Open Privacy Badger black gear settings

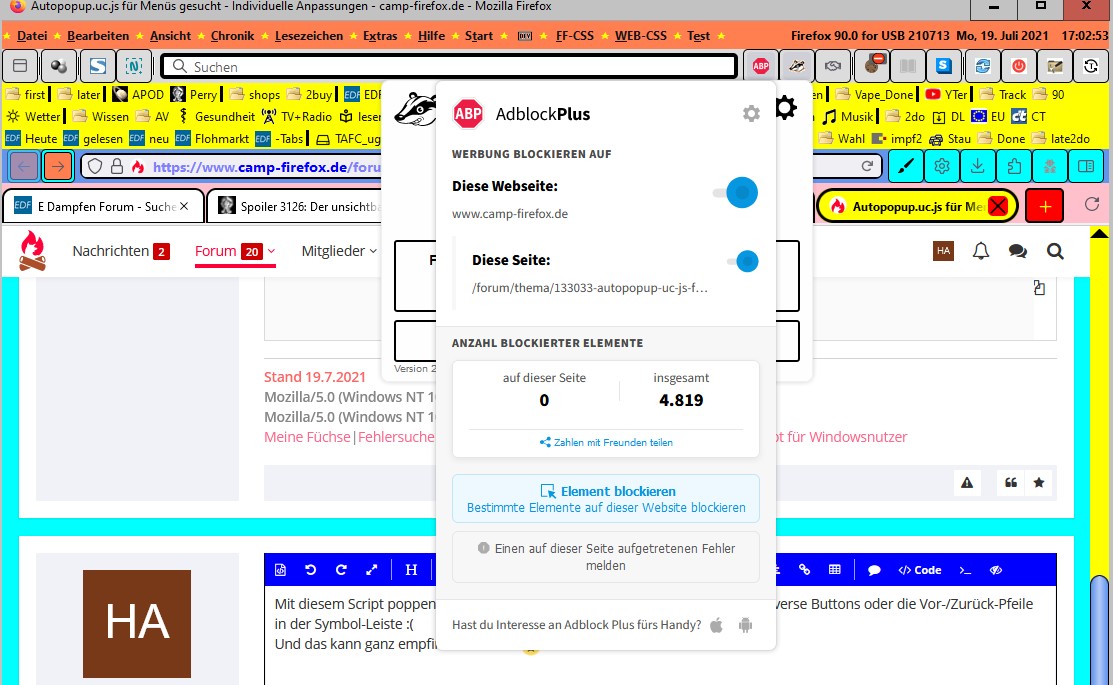click(x=785, y=108)
